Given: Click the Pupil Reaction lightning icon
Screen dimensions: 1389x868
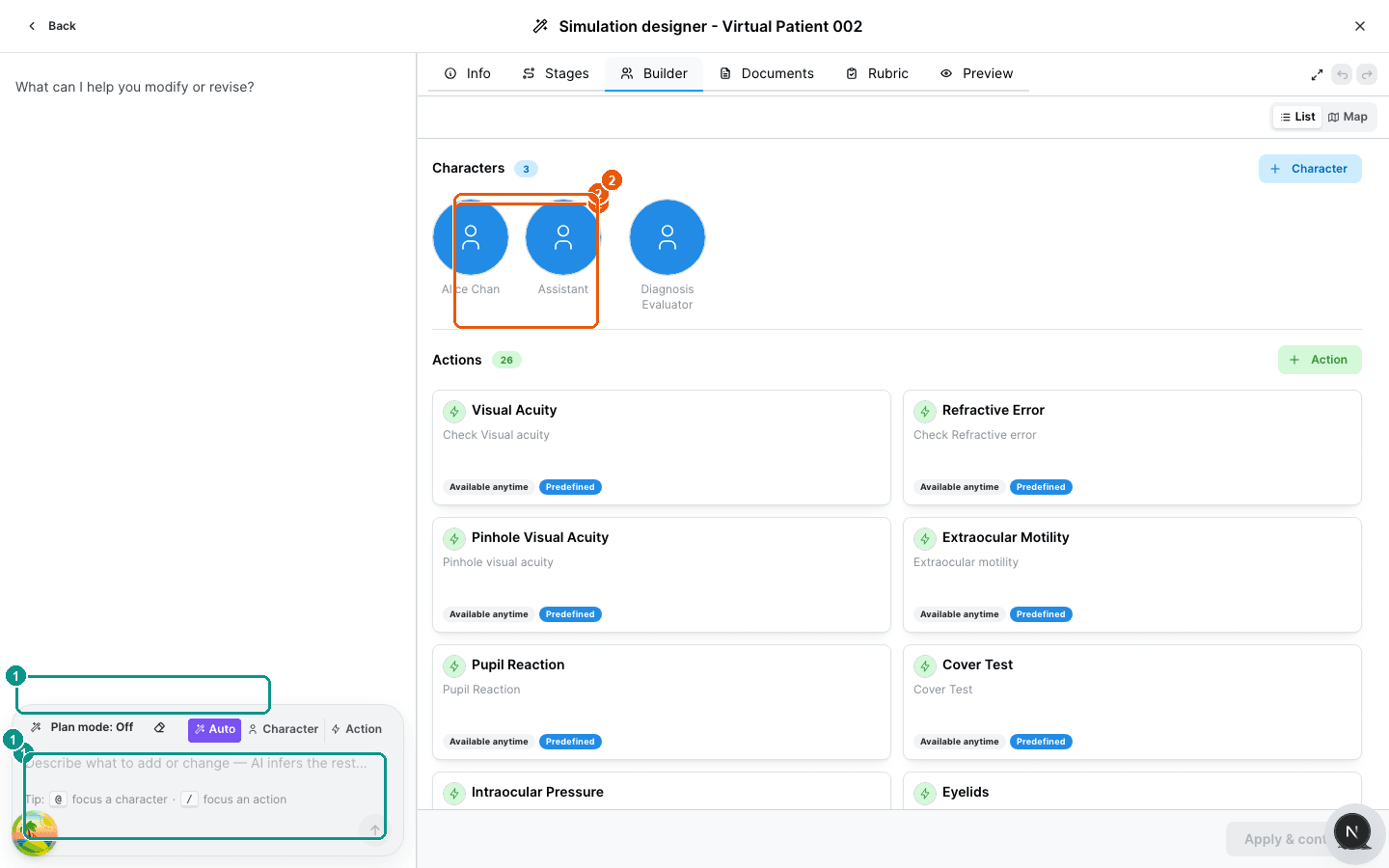Looking at the screenshot, I should [x=454, y=666].
